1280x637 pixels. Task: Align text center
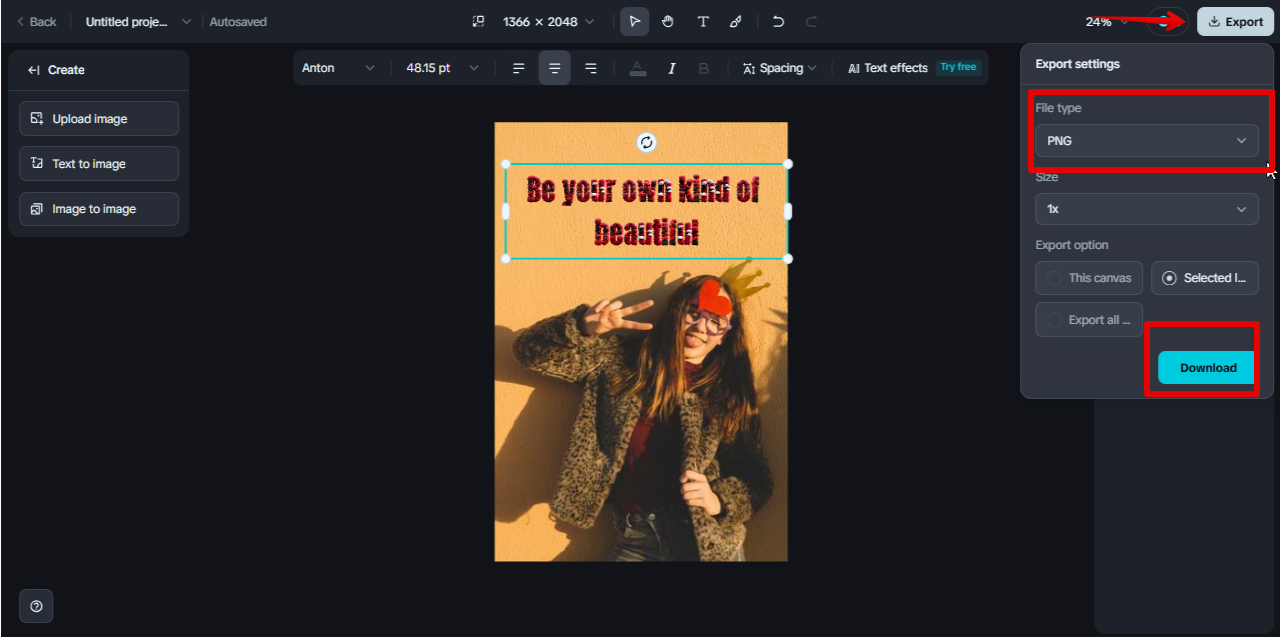coord(554,68)
